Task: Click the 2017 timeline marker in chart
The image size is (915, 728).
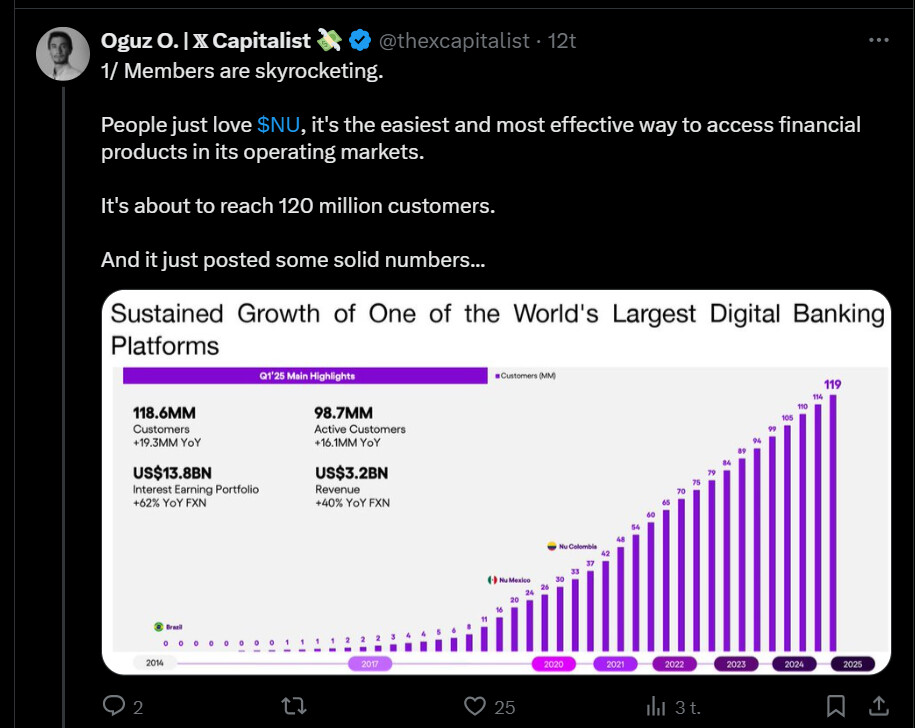Action: (x=368, y=663)
